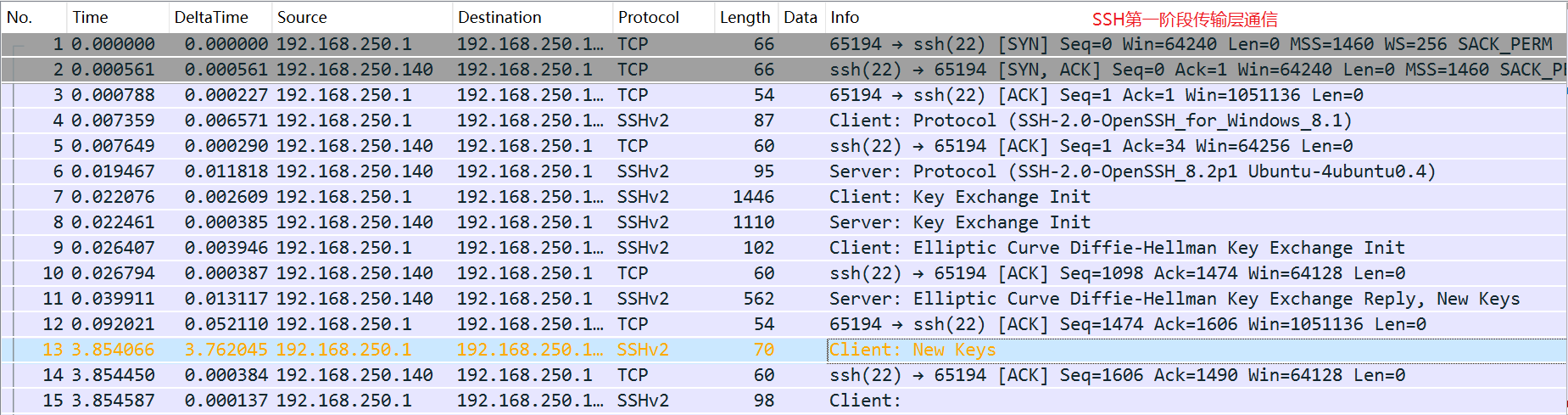This screenshot has height=415, width=1568.
Task: Sort by the Destination column header
Action: coord(499,17)
